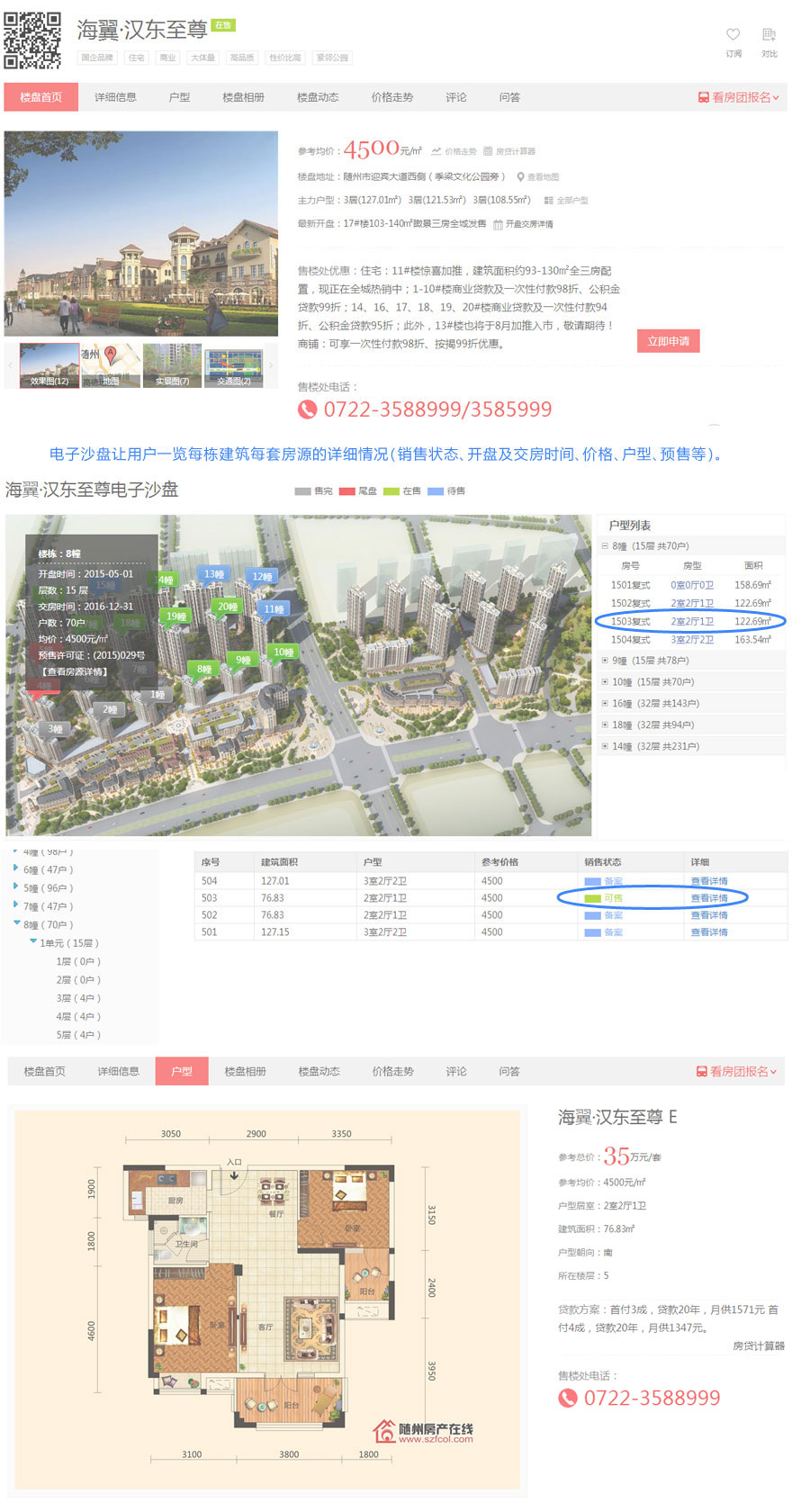
Task: Expand 9幢 (15层 共78户) in 户型列表
Action: [x=605, y=661]
